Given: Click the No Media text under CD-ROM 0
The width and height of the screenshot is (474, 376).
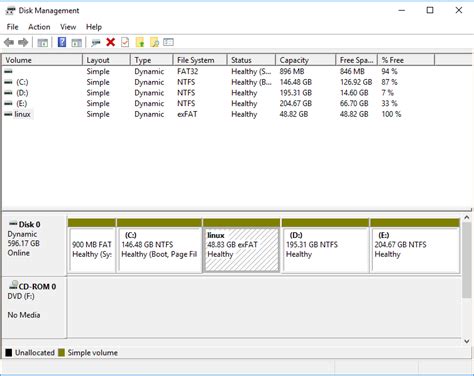Looking at the screenshot, I should [x=24, y=315].
